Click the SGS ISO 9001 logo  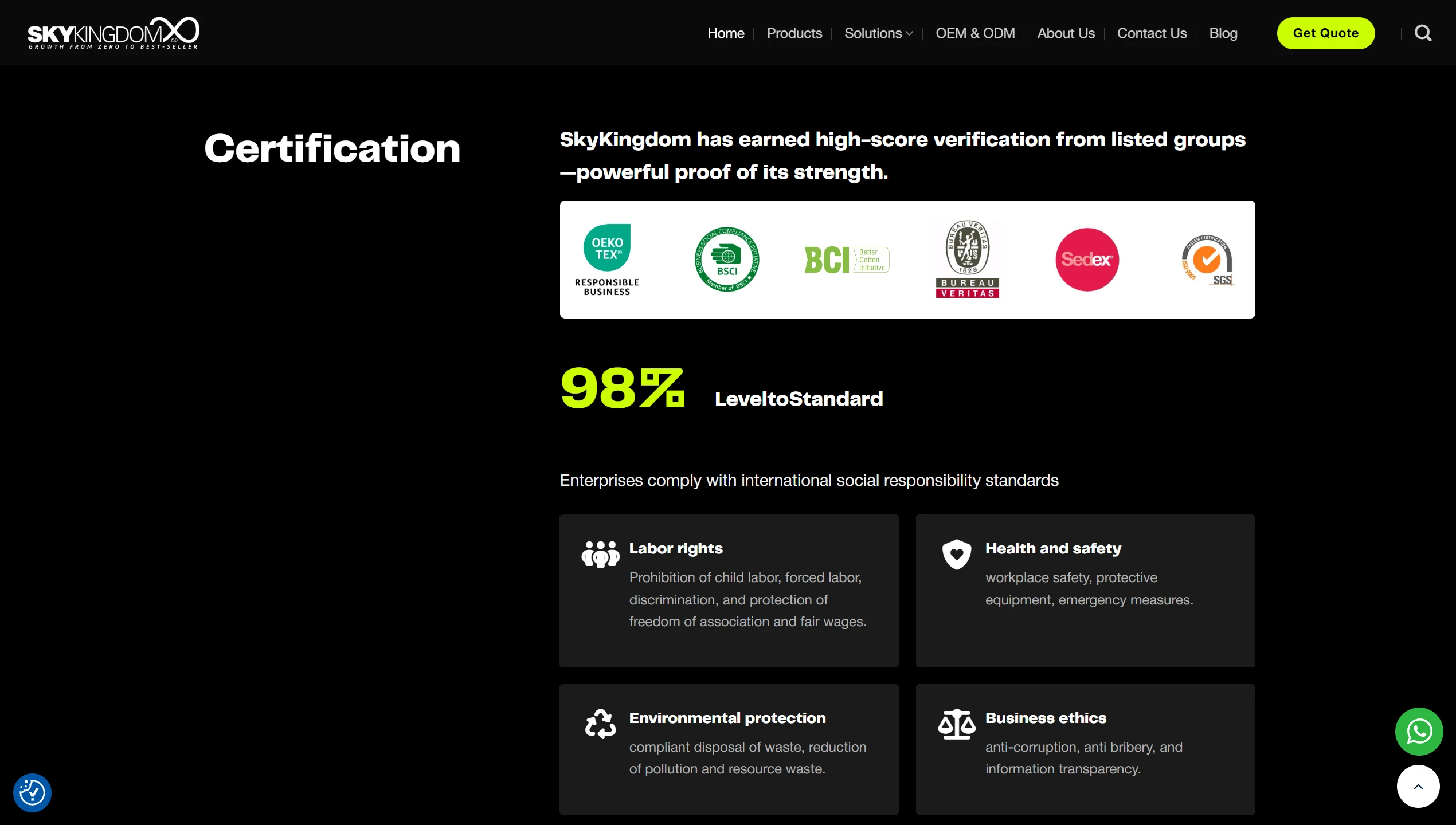(1207, 260)
